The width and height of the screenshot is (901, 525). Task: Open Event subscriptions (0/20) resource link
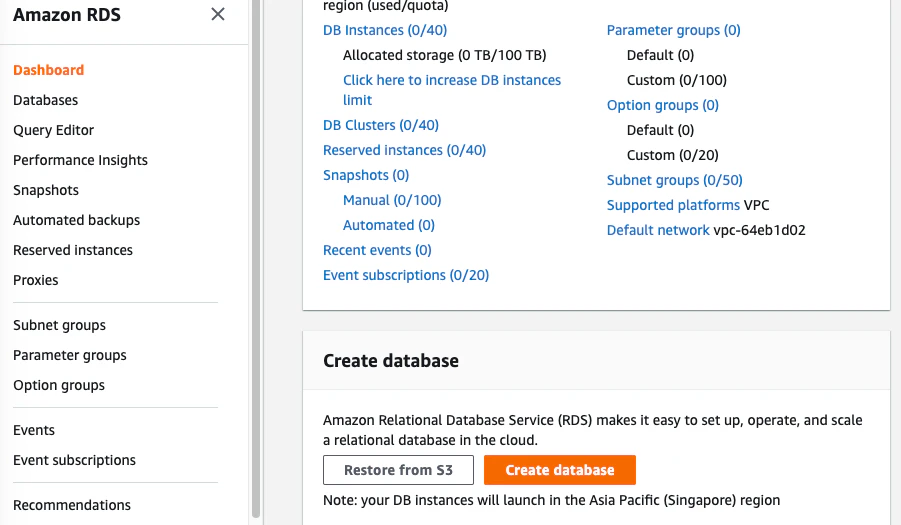(406, 275)
